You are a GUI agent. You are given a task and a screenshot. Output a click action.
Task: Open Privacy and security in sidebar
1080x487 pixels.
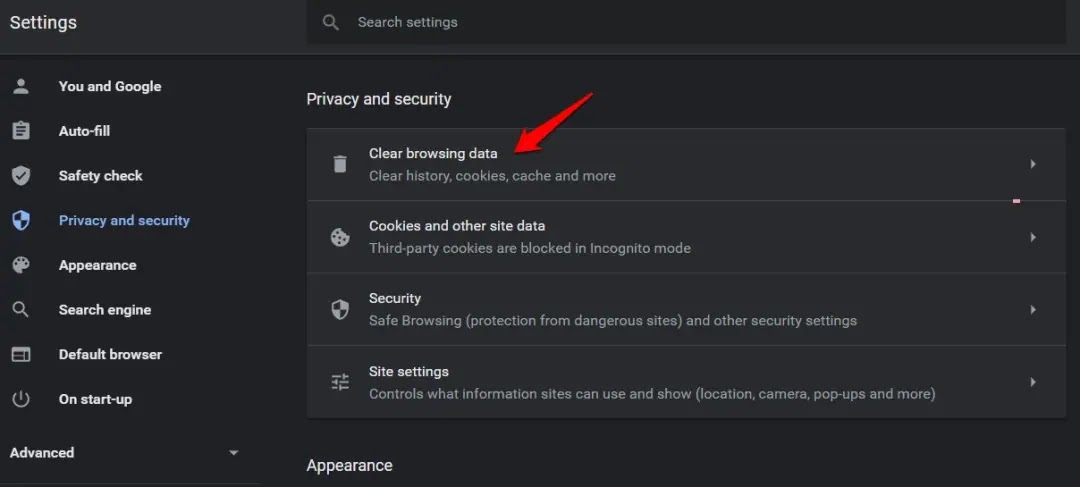124,221
